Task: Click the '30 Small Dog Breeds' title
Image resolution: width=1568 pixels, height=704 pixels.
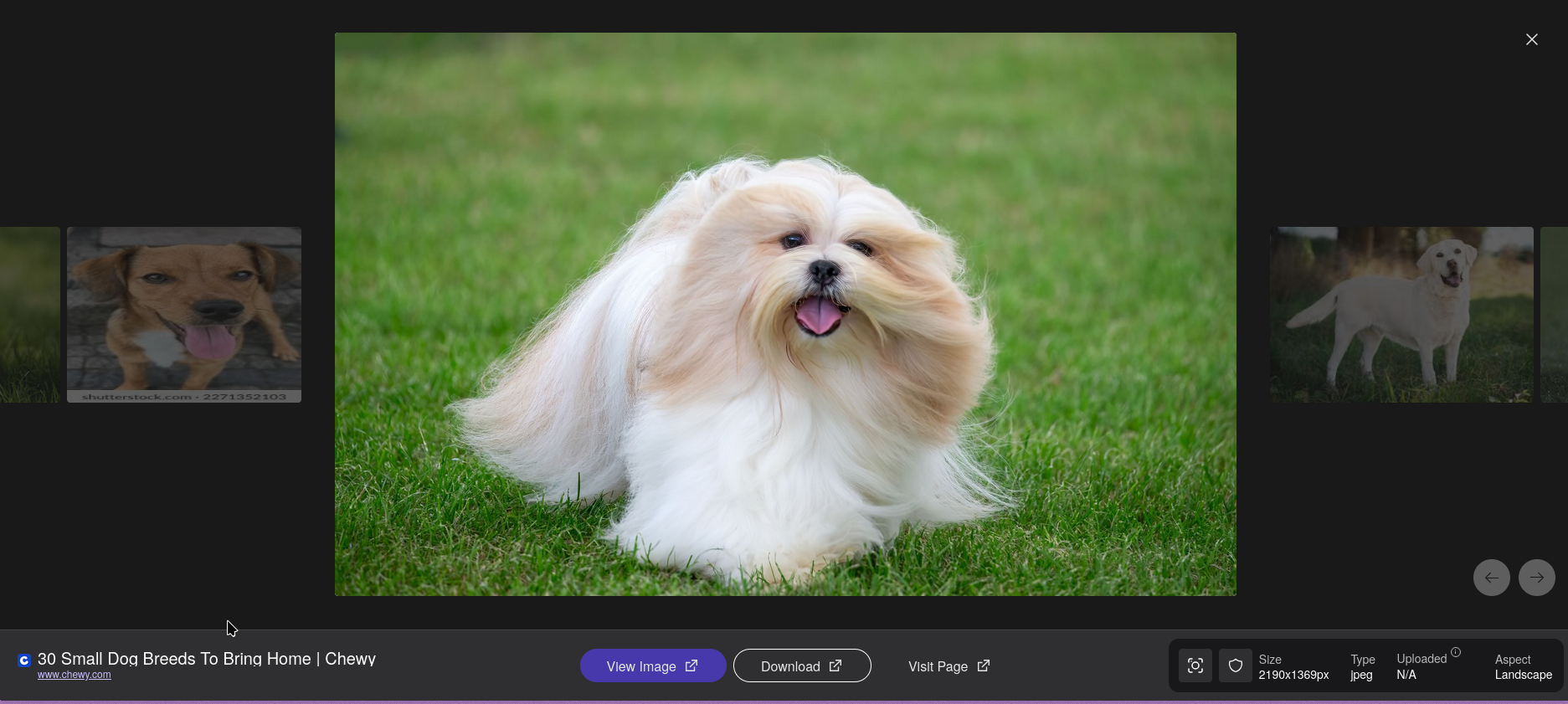Action: click(x=206, y=659)
